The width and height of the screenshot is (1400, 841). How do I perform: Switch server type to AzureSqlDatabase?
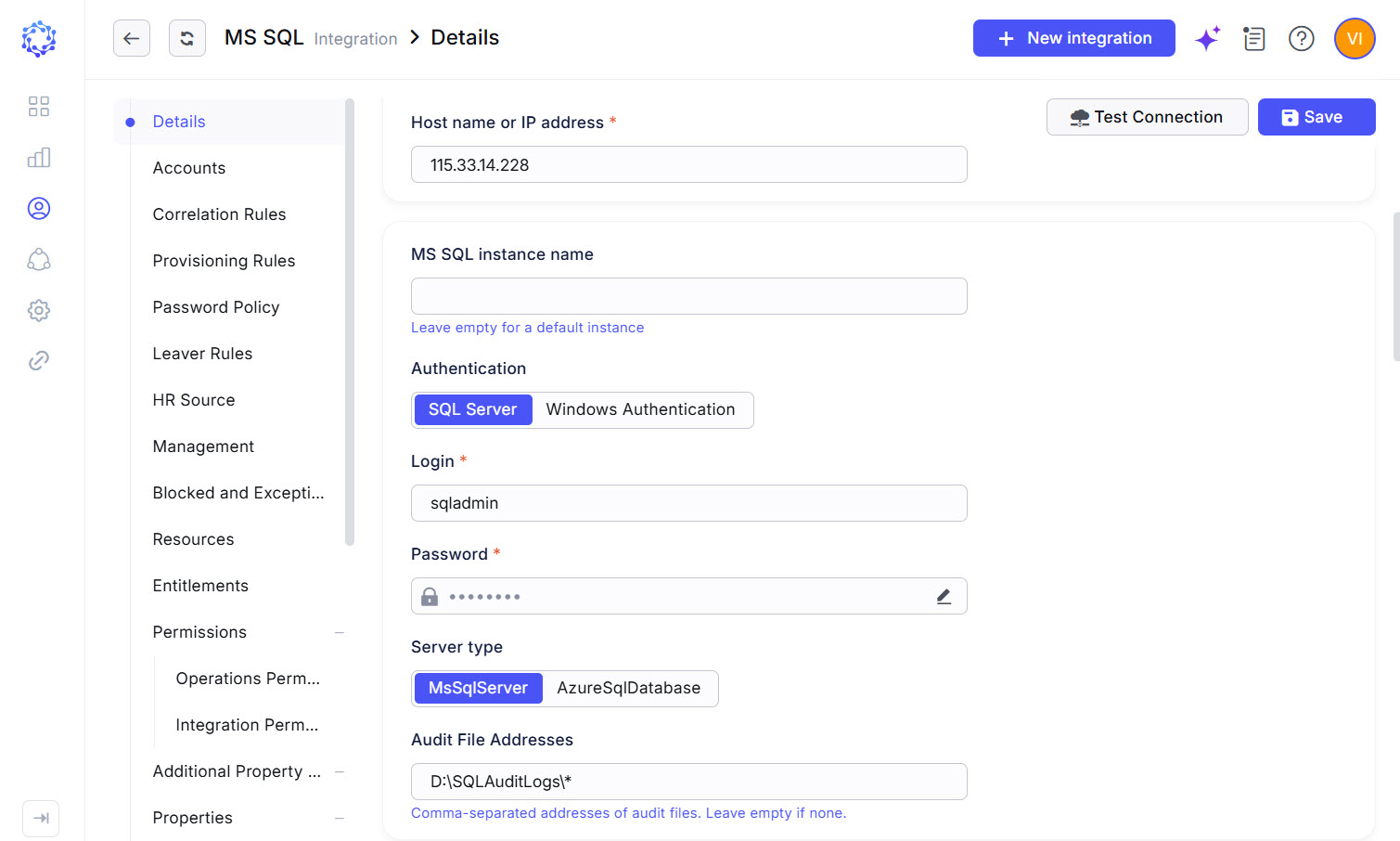coord(629,688)
